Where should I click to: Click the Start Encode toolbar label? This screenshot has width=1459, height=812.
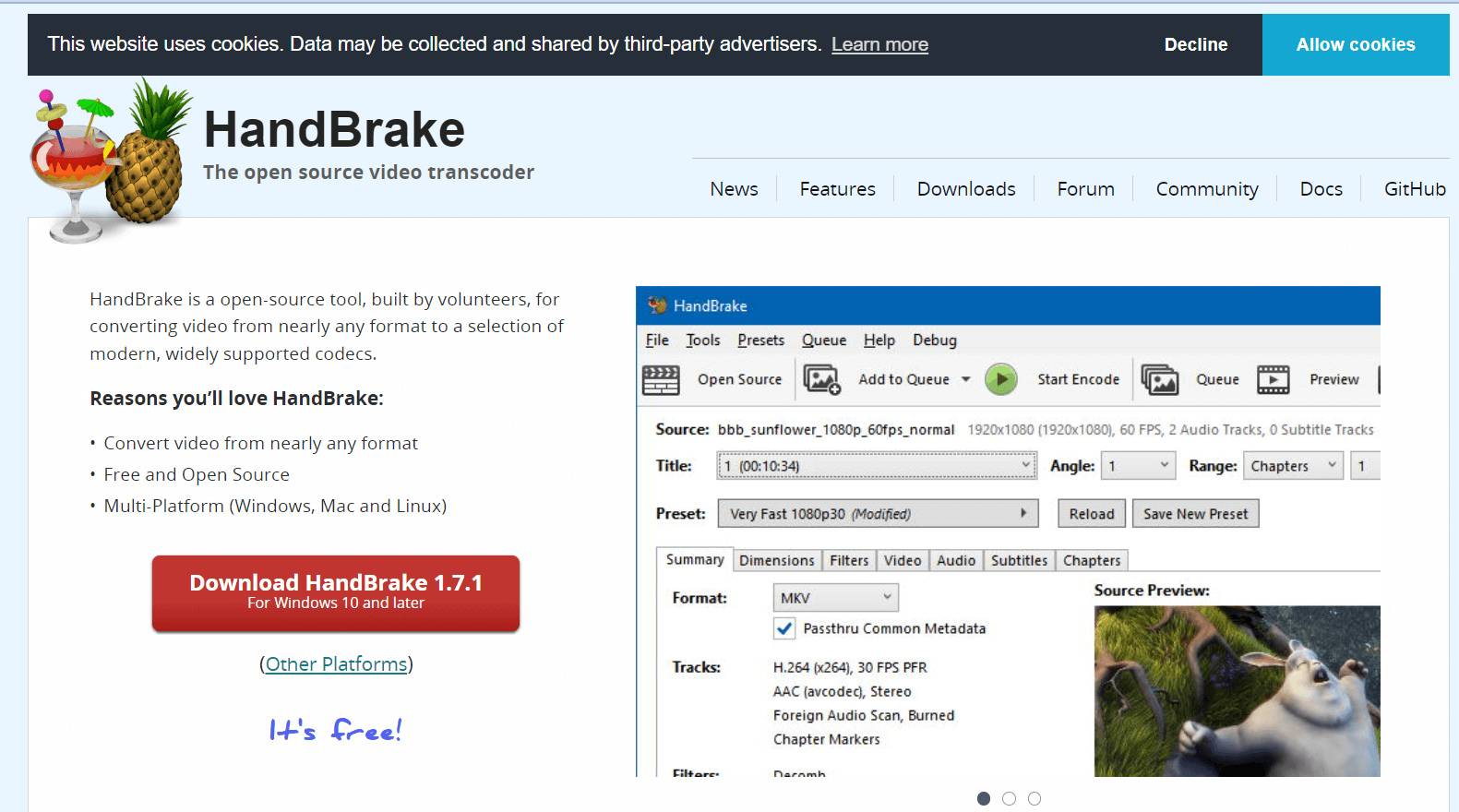tap(1078, 379)
